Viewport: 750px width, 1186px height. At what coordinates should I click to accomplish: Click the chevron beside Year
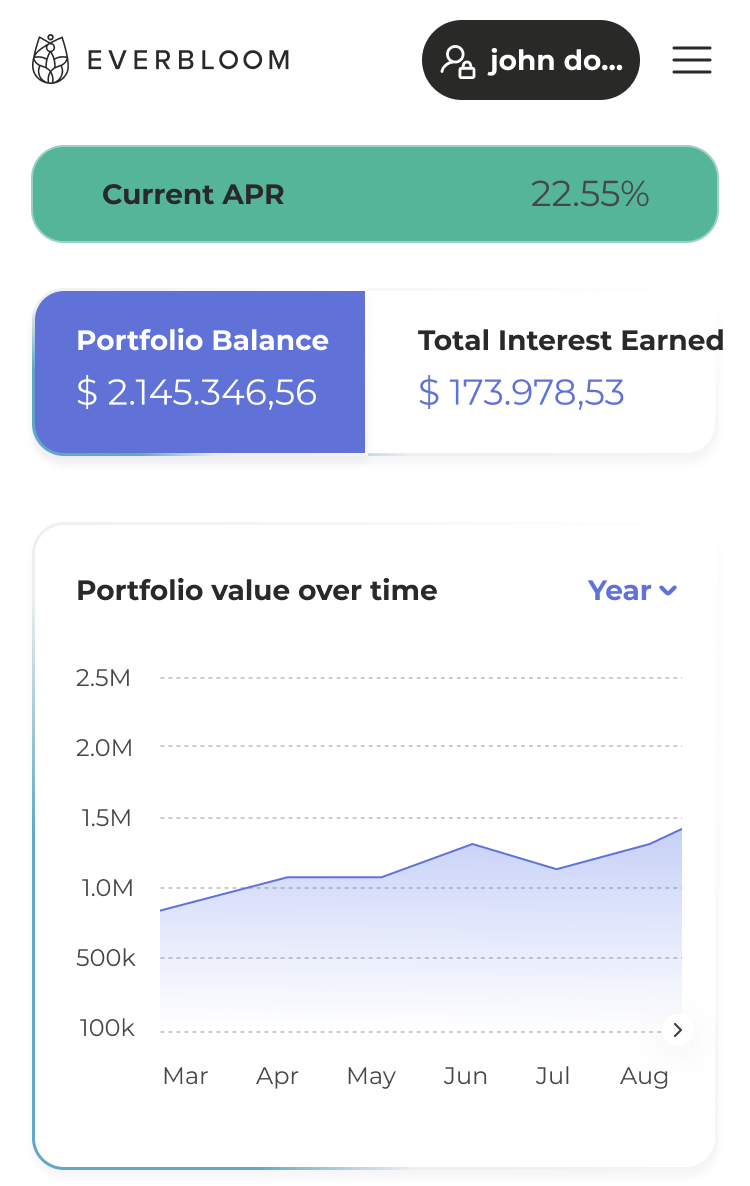[x=668, y=591]
